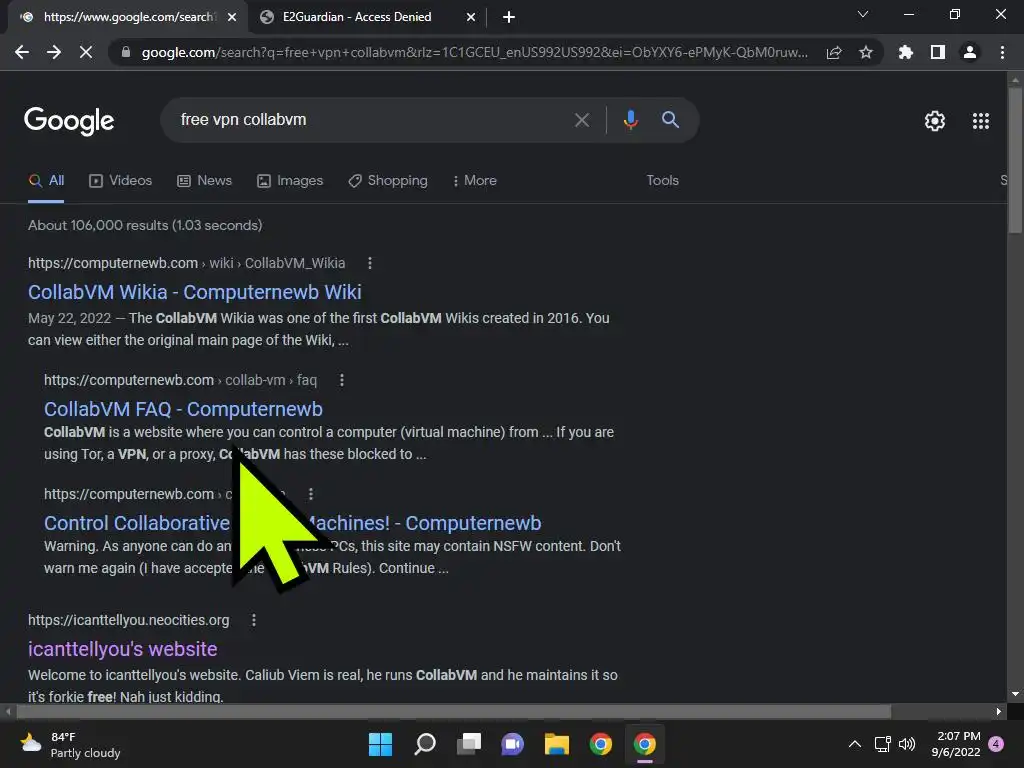Open icanttellyou's website link
The height and width of the screenshot is (768, 1024).
123,649
